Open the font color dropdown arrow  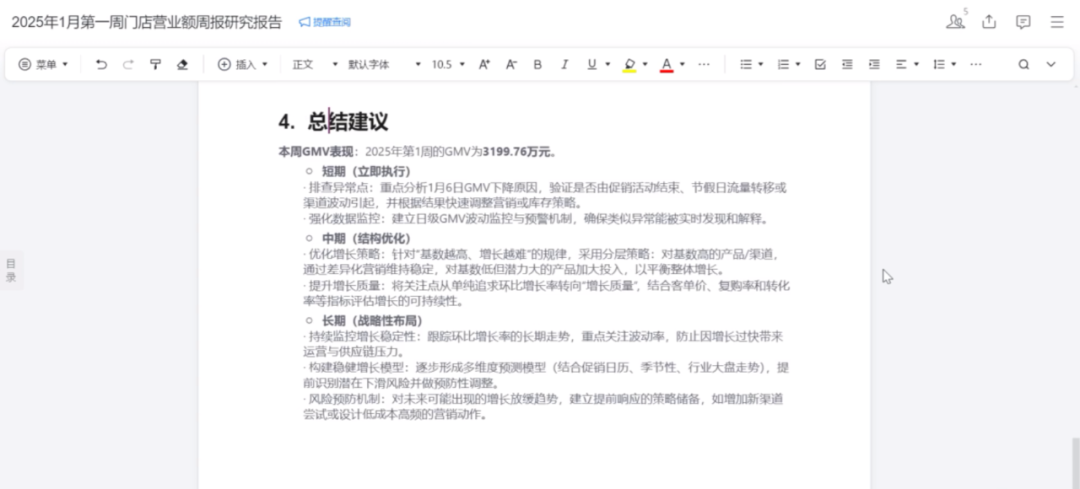(683, 64)
